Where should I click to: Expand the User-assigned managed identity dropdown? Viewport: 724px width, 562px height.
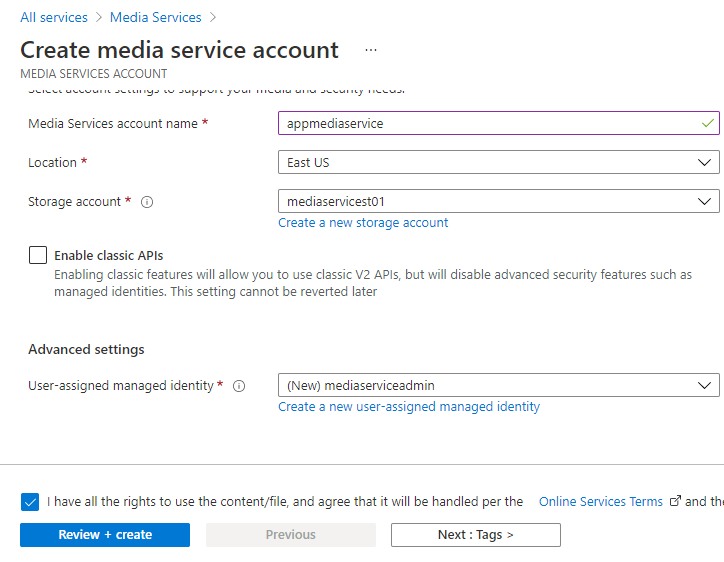[498, 385]
